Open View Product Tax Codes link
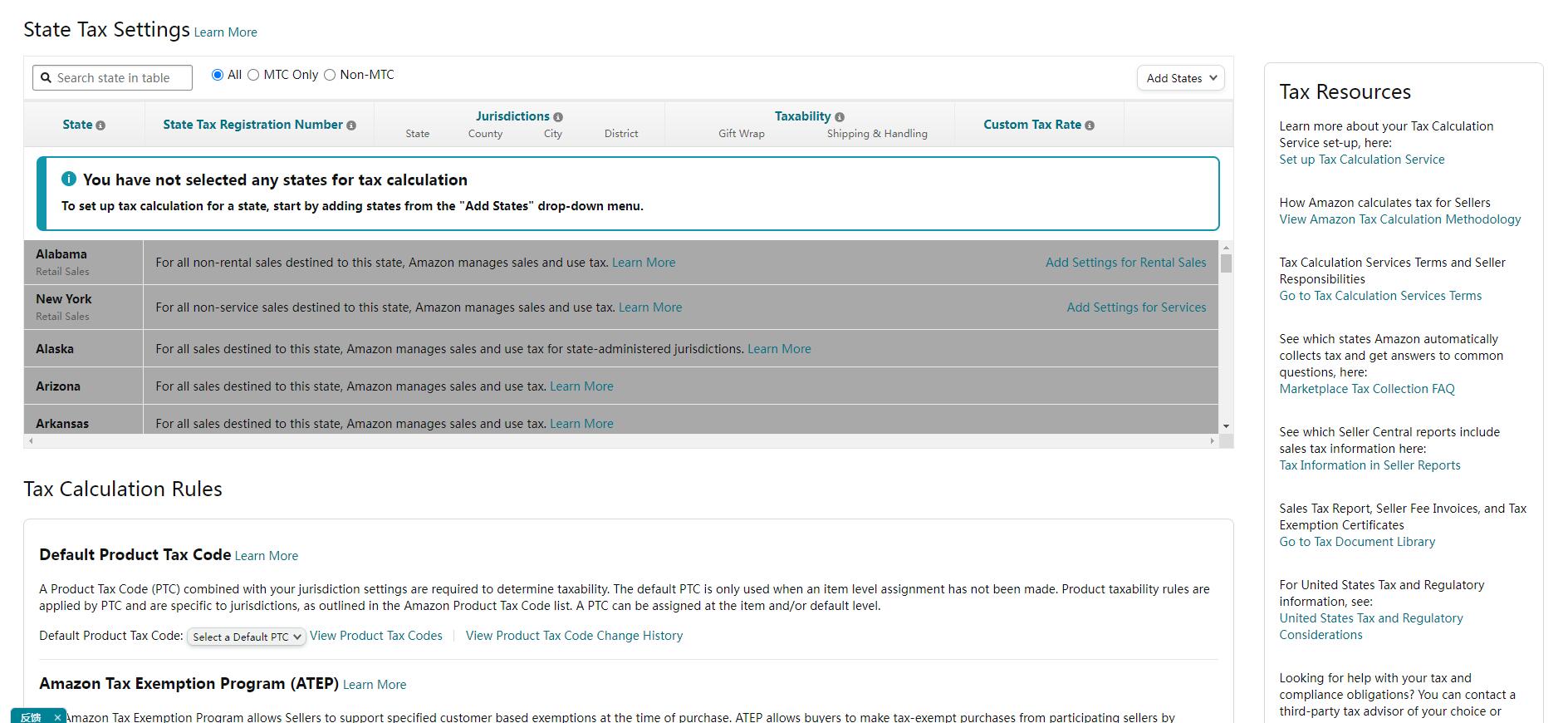Image resolution: width=1568 pixels, height=723 pixels. coord(376,636)
